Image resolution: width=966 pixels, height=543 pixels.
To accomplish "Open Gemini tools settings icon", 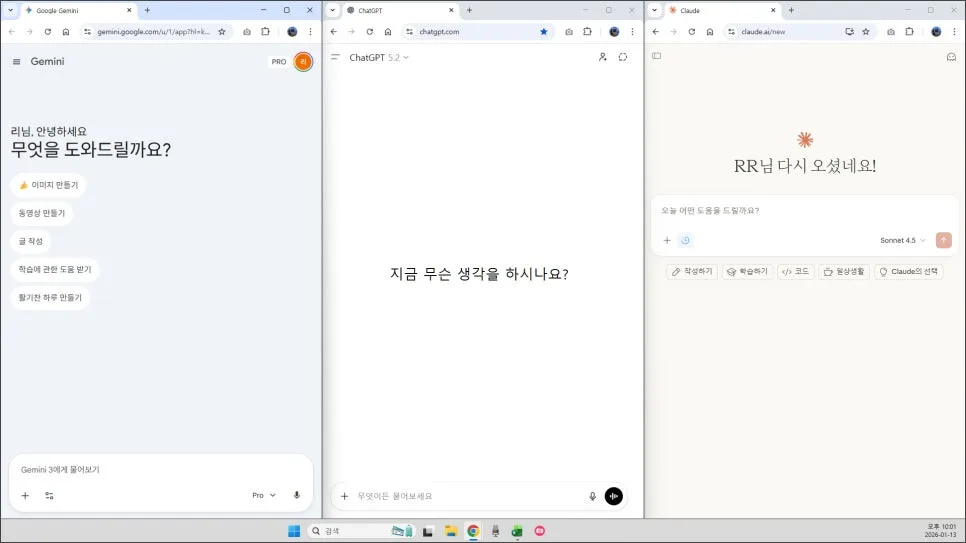I will click(49, 496).
